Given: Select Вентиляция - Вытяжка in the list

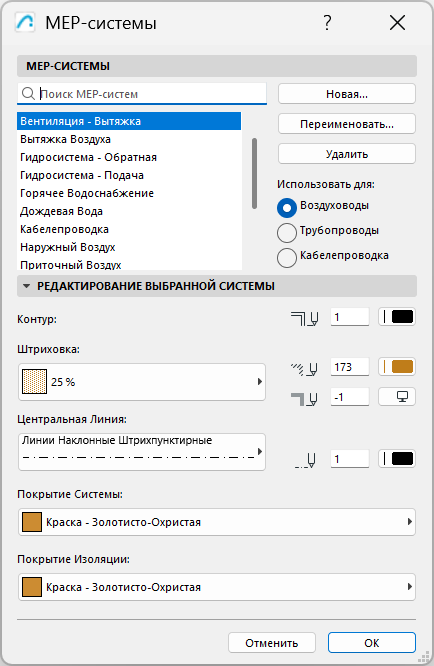Looking at the screenshot, I should pyautogui.click(x=129, y=121).
